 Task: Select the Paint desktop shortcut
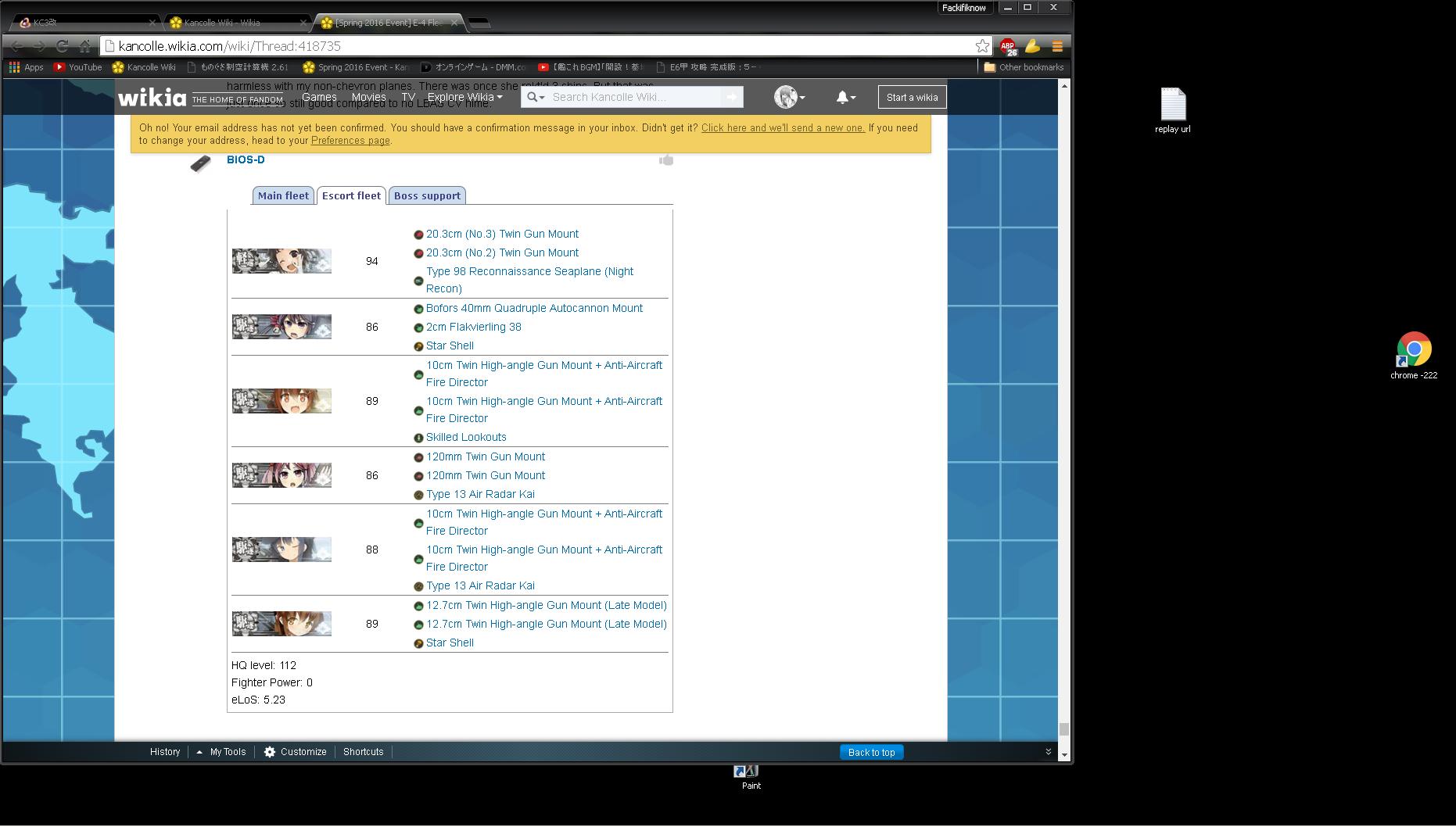(x=751, y=778)
